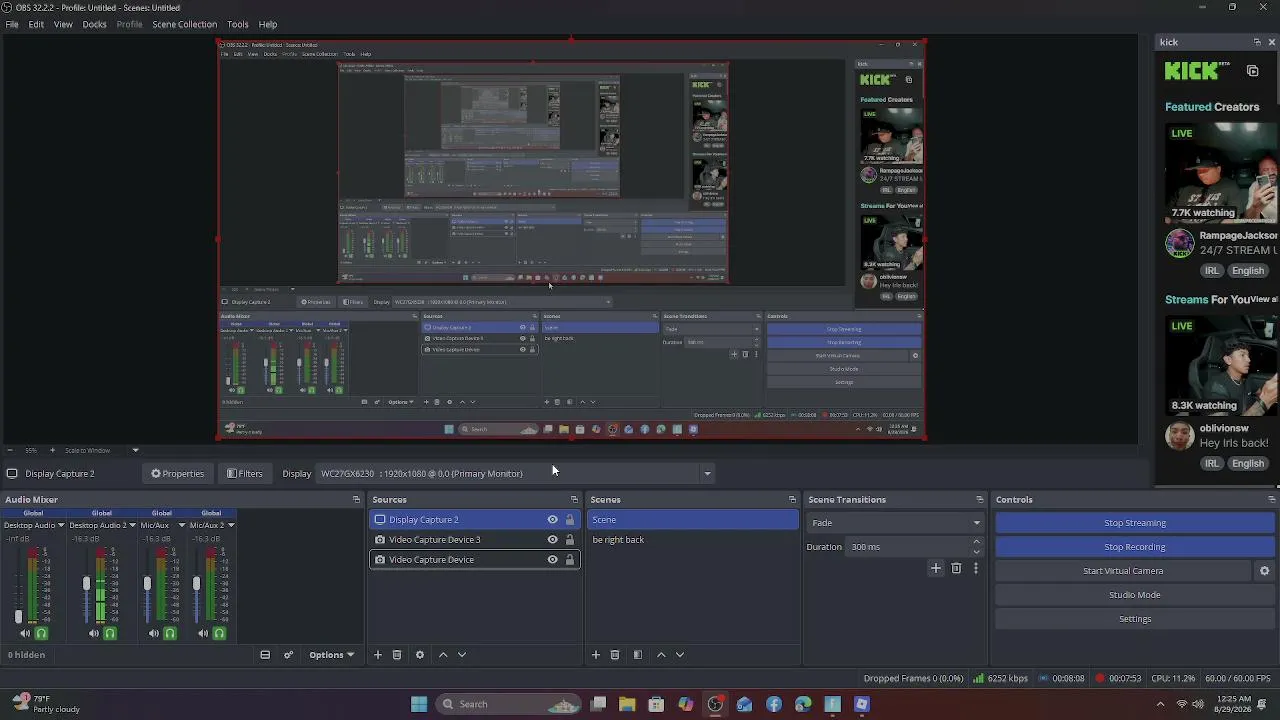
Task: Add a new scene with the plus icon
Action: pyautogui.click(x=596, y=655)
